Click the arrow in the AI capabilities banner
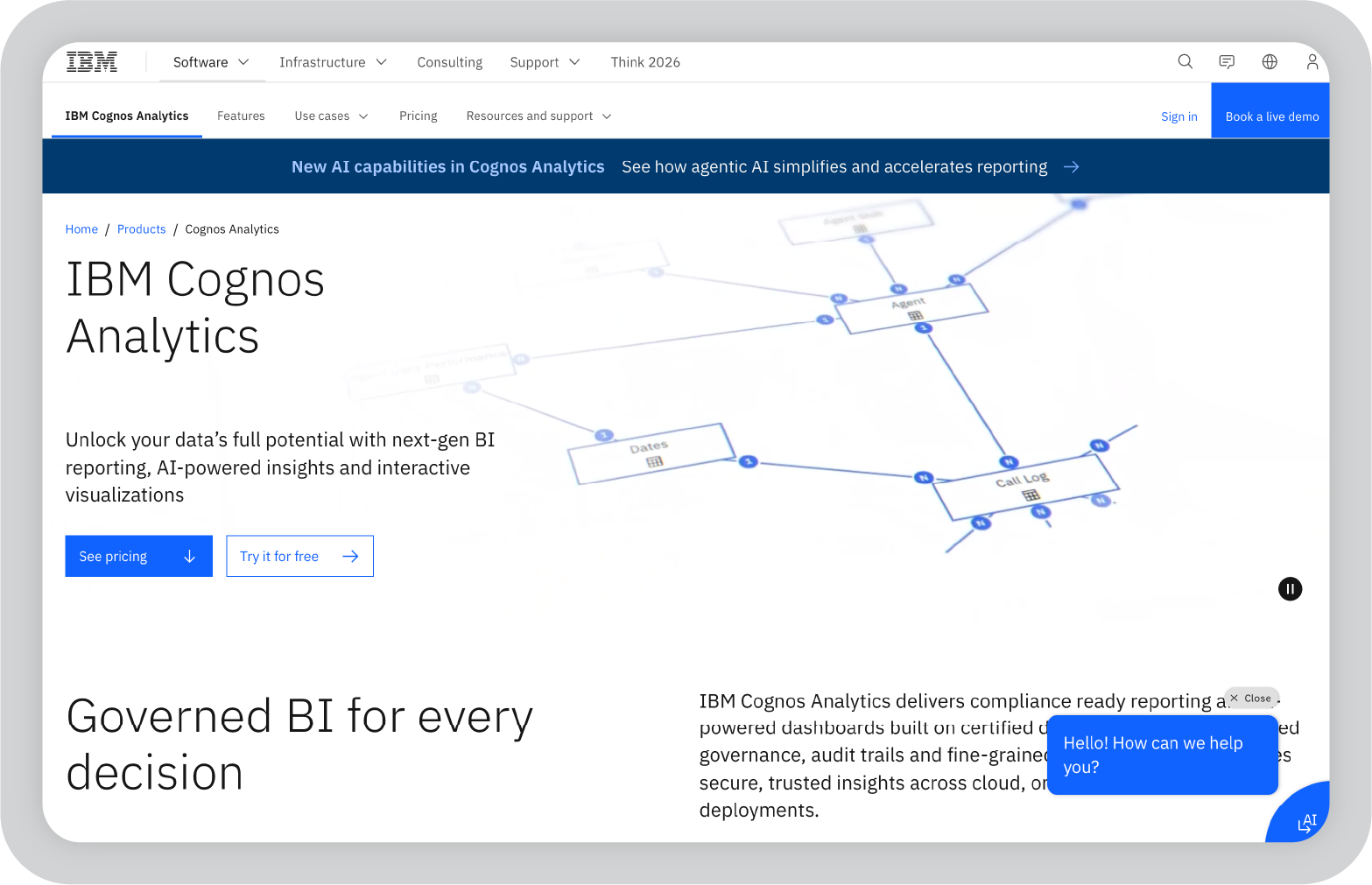Screen dimensions: 1372x885 coord(1071,167)
